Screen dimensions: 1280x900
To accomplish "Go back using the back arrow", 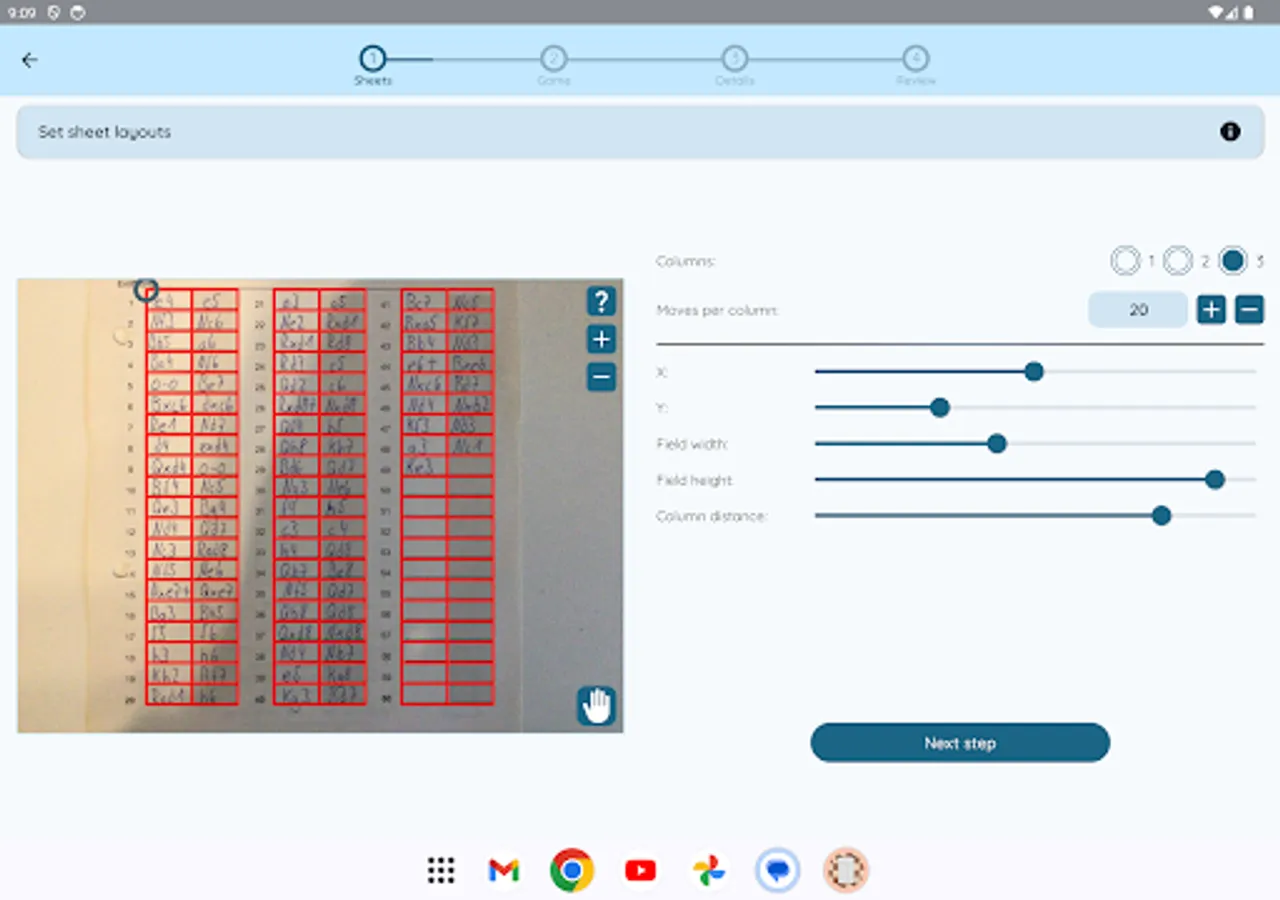I will click(x=29, y=60).
